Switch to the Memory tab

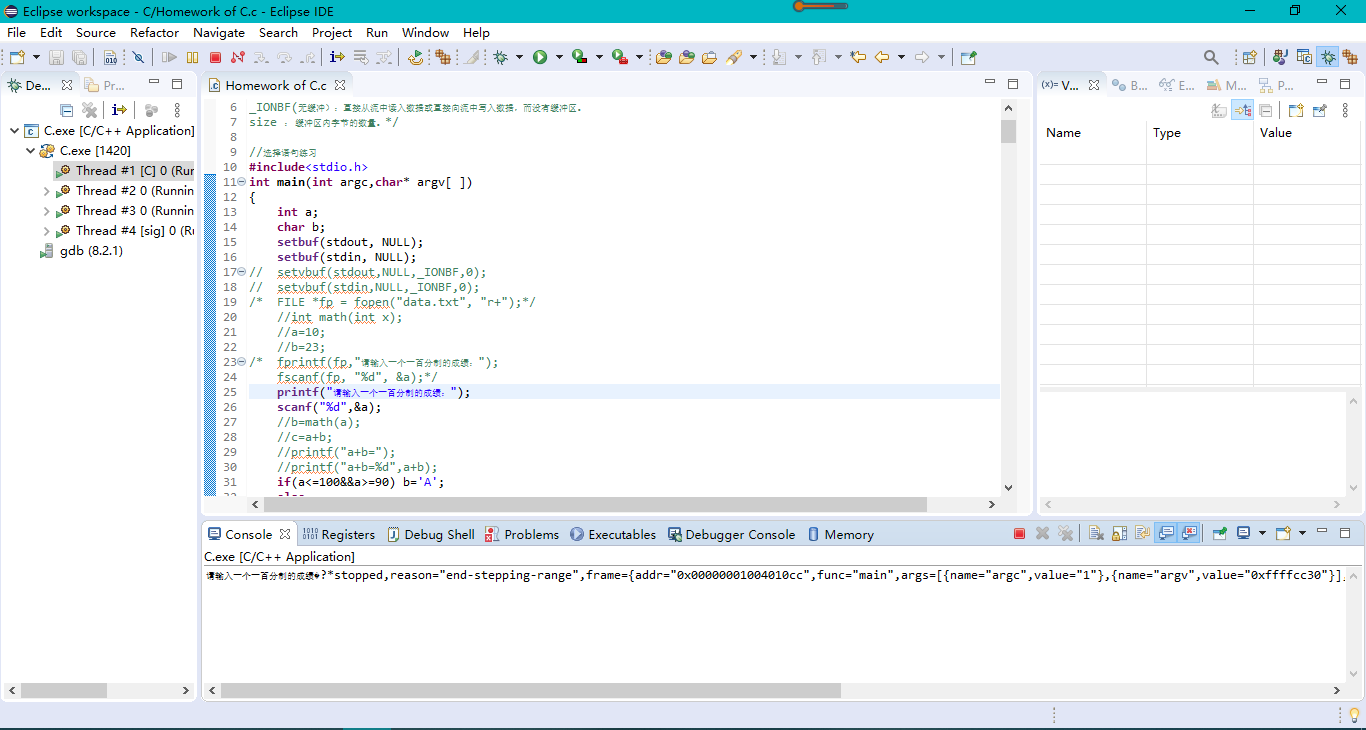[x=840, y=534]
